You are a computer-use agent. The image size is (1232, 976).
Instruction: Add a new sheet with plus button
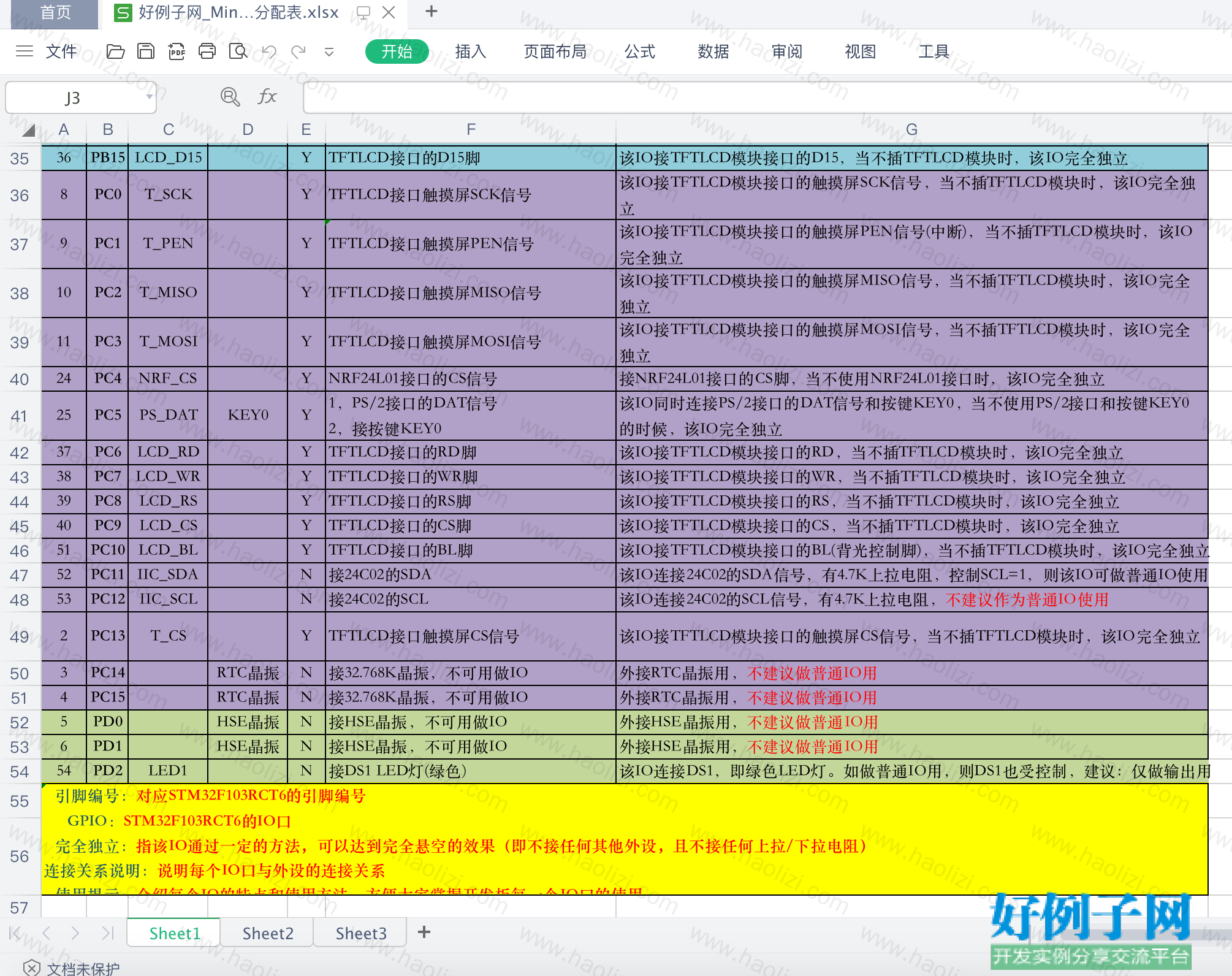(x=424, y=932)
